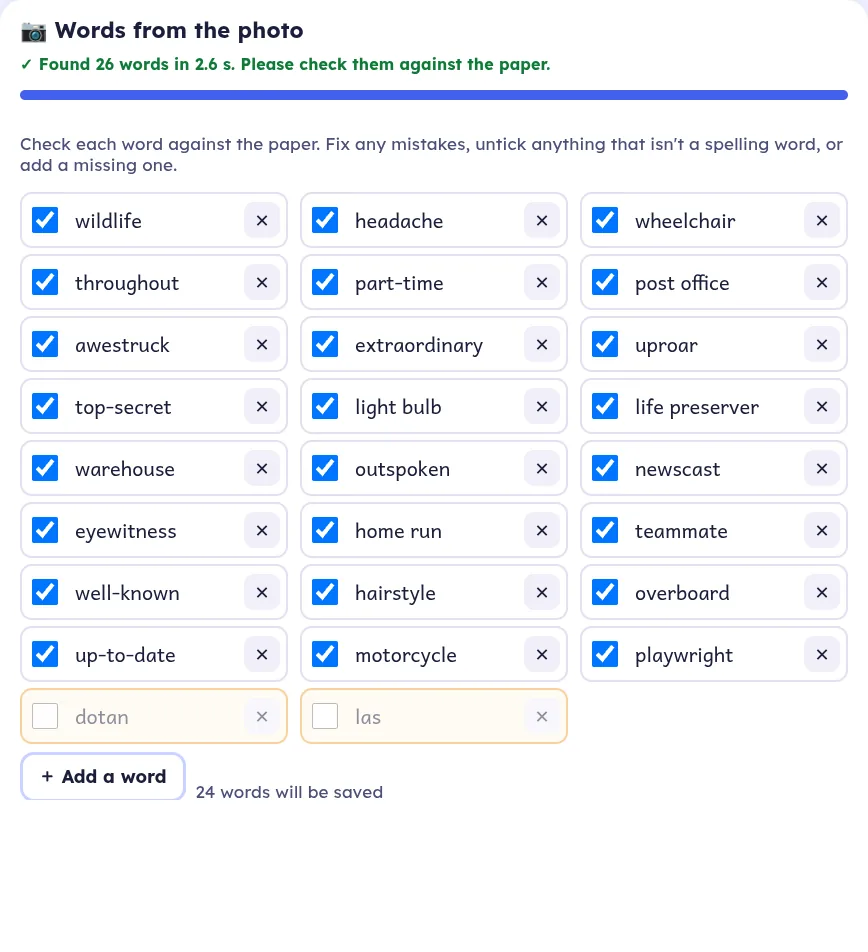
Task: Remove the las entry with its X
Action: pyautogui.click(x=542, y=716)
